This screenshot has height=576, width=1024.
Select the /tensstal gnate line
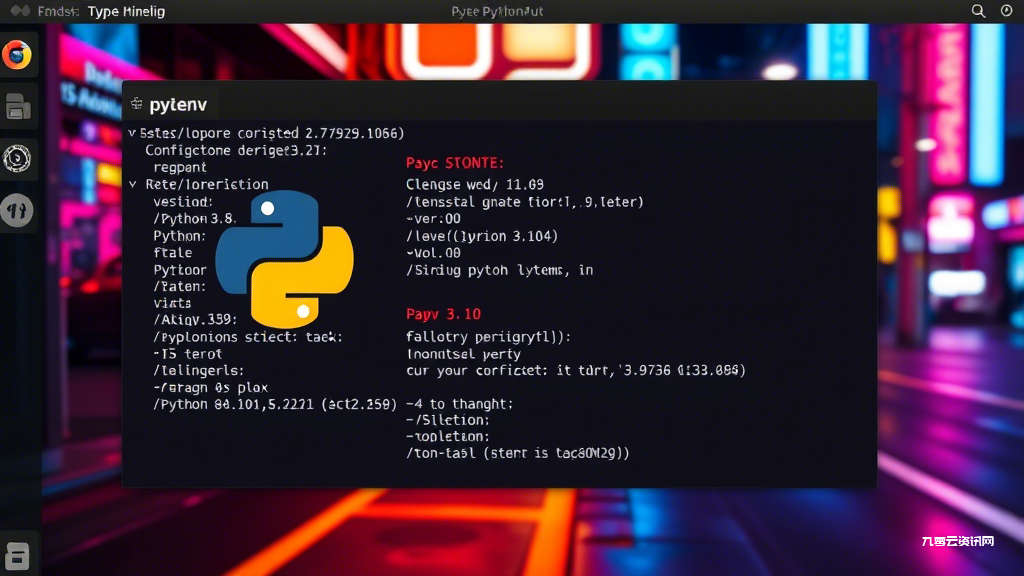point(524,202)
